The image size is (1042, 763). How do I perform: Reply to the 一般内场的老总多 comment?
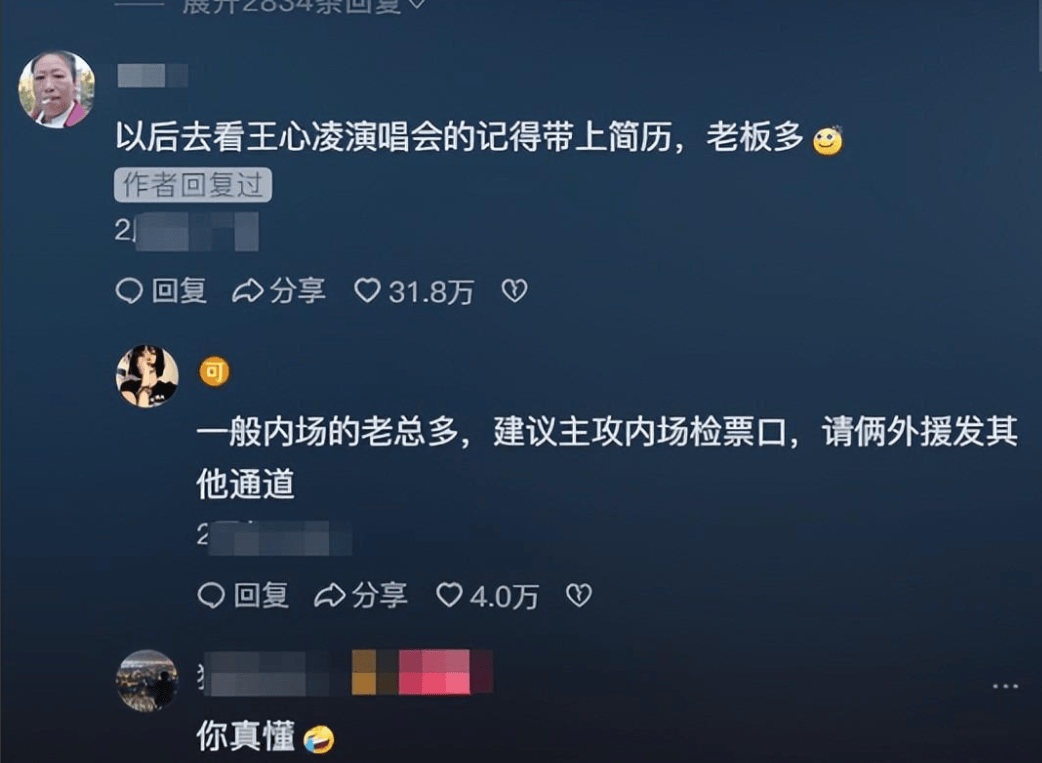pos(243,596)
